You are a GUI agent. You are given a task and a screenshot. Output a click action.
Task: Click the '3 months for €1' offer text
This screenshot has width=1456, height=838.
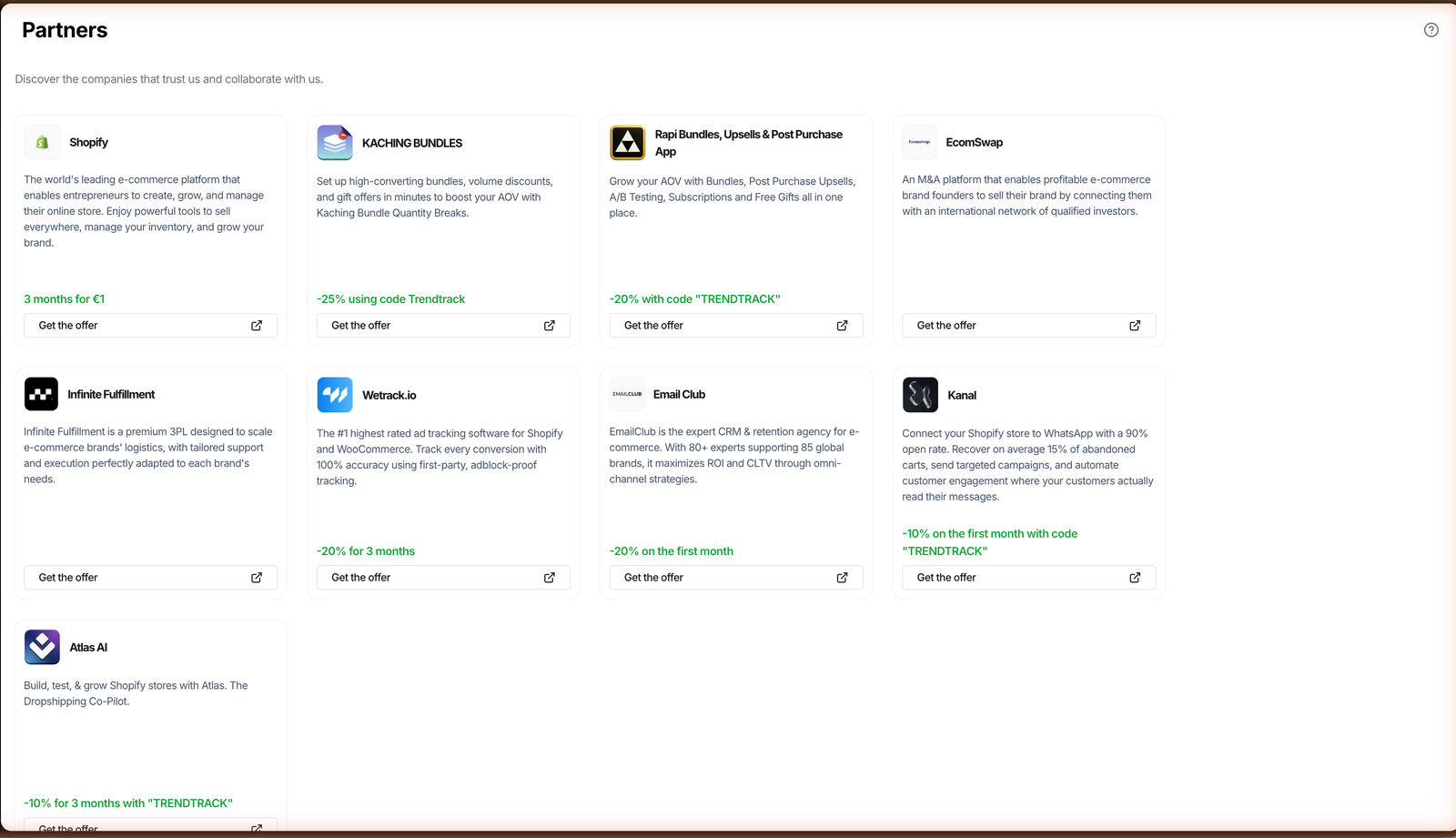click(x=65, y=299)
